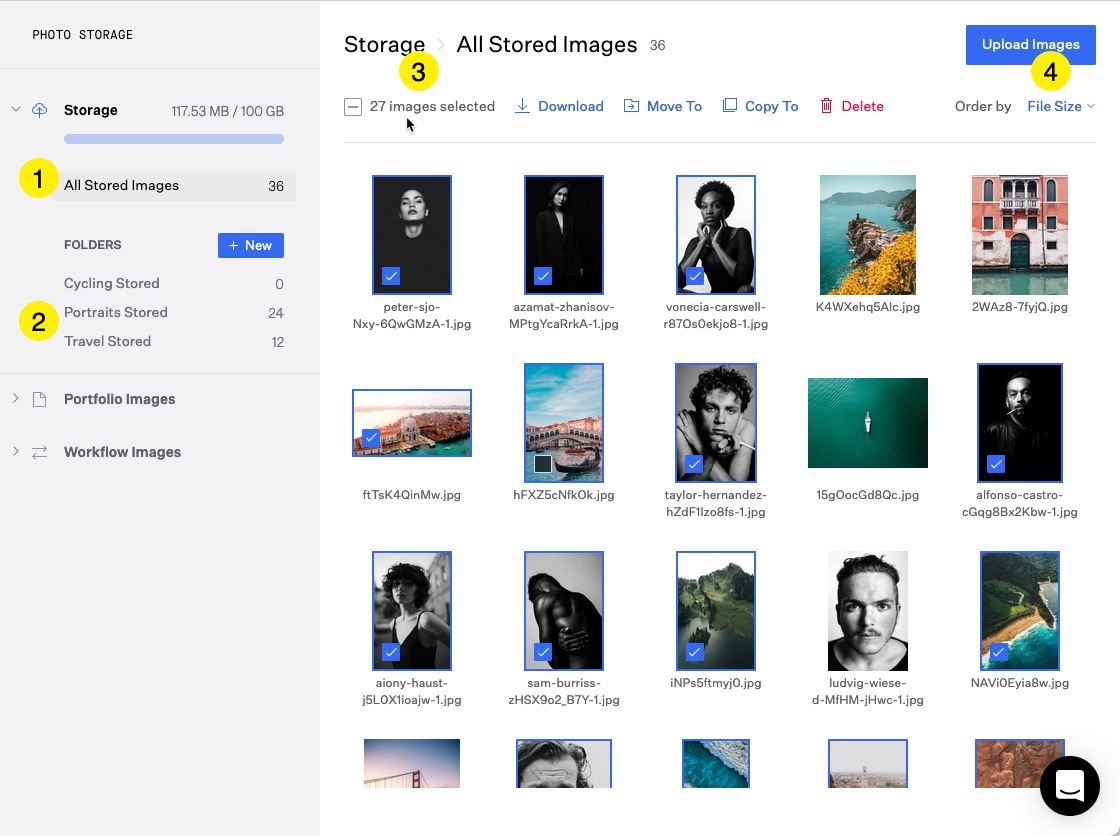Click the Storage cloud upload icon
This screenshot has width=1120, height=836.
(40, 110)
